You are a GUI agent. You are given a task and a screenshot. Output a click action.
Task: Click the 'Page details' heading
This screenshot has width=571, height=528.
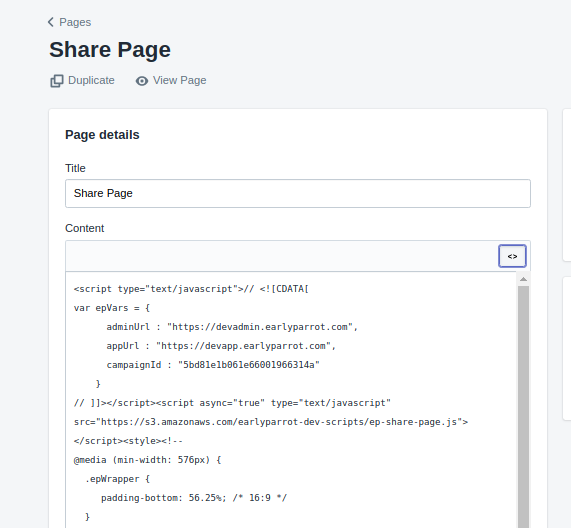coord(102,135)
